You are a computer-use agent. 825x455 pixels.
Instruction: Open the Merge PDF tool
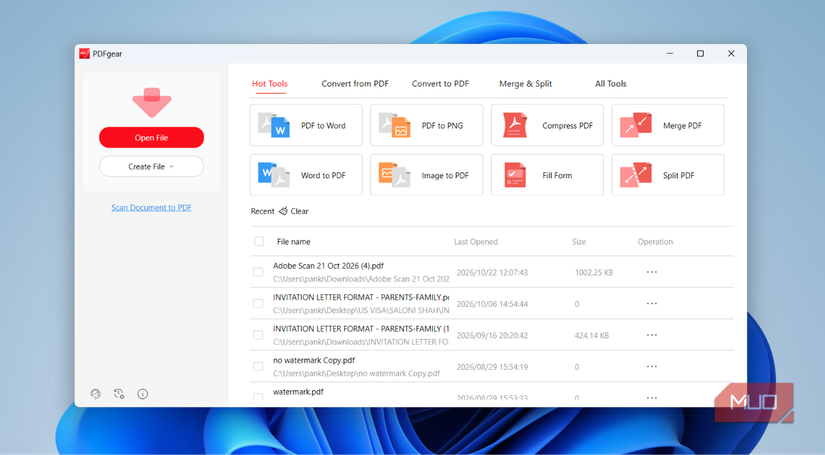668,125
